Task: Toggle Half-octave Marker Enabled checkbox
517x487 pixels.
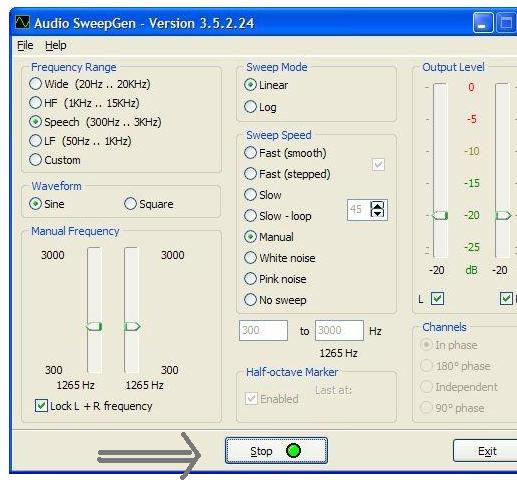Action: pyautogui.click(x=272, y=398)
